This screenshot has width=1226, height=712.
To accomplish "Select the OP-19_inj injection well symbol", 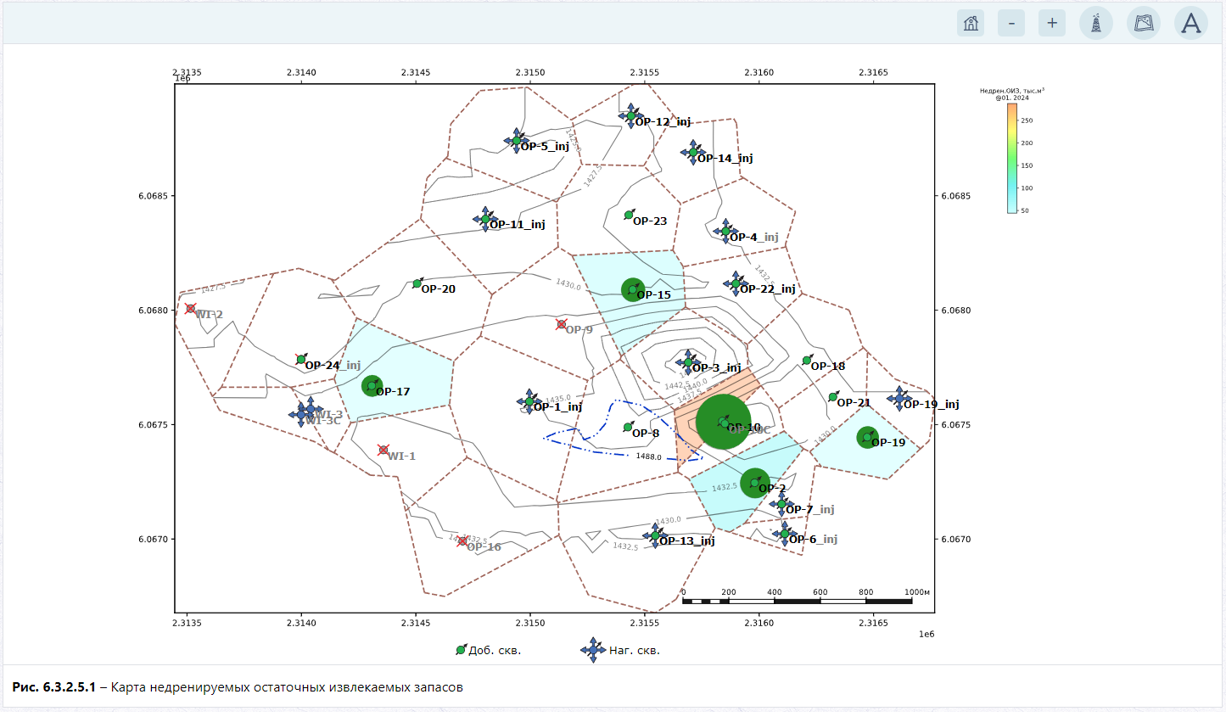I will coord(899,398).
